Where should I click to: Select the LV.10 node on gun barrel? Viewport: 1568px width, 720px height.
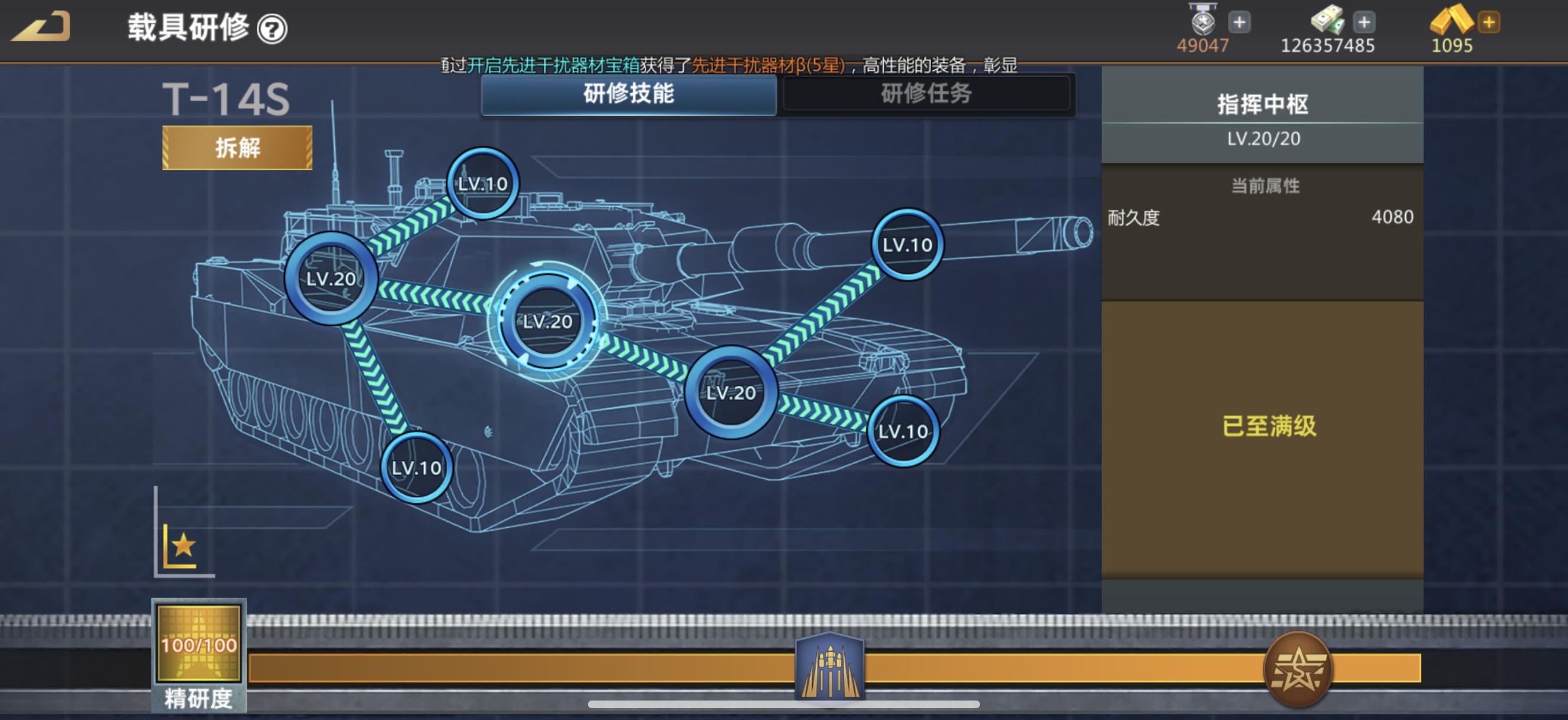point(907,245)
